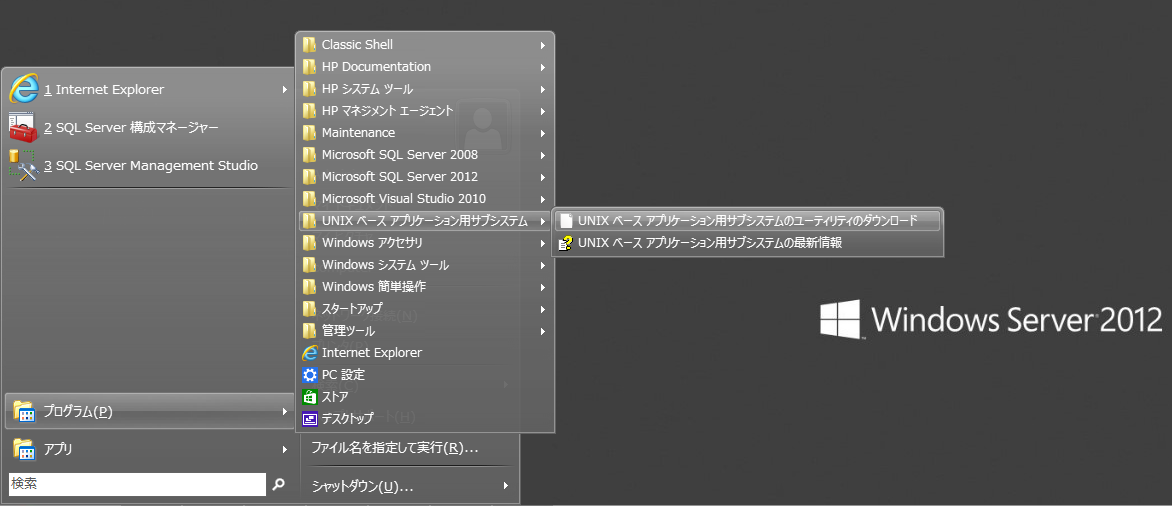The width and height of the screenshot is (1172, 506).
Task: Click the Internet Explorer icon in pinned list
Action: (24, 89)
